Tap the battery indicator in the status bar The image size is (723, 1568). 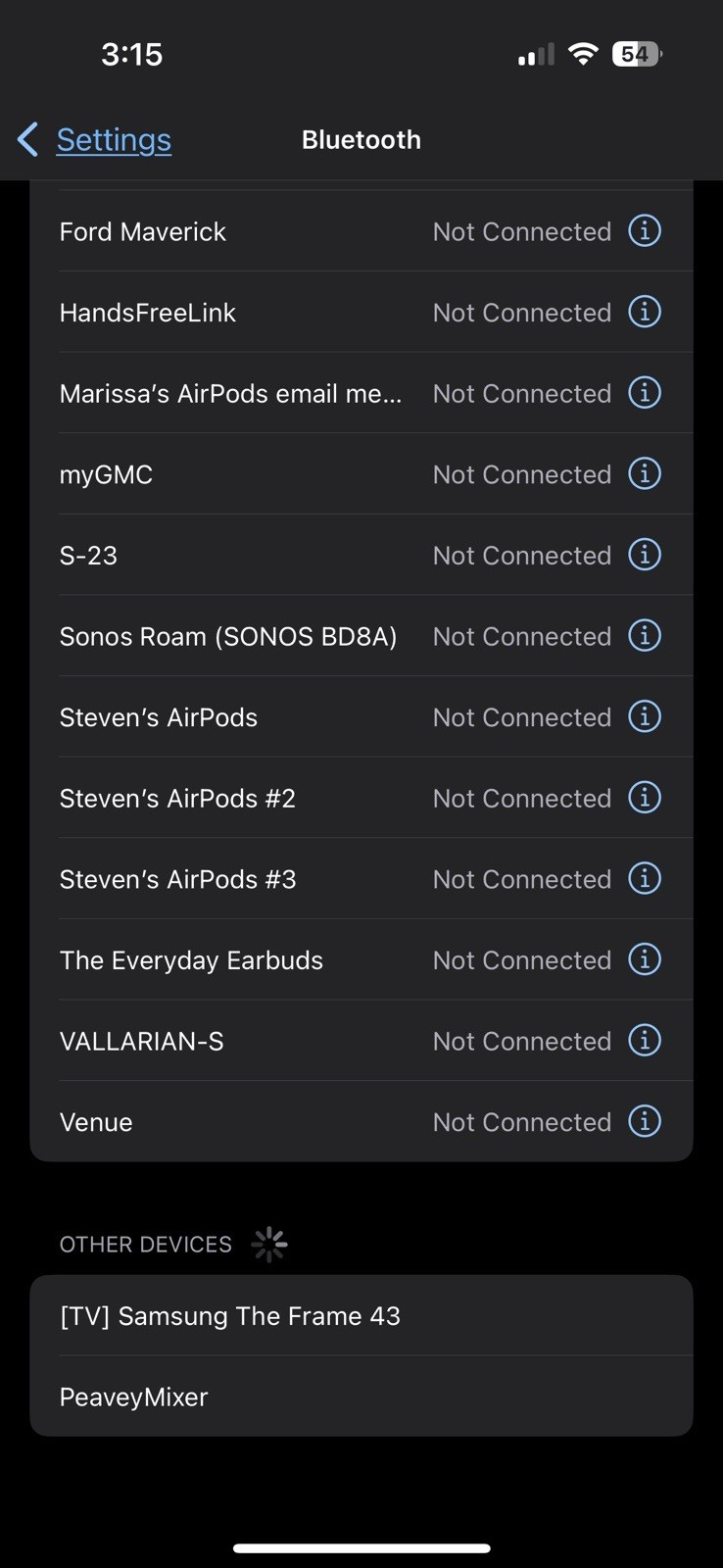[x=637, y=54]
